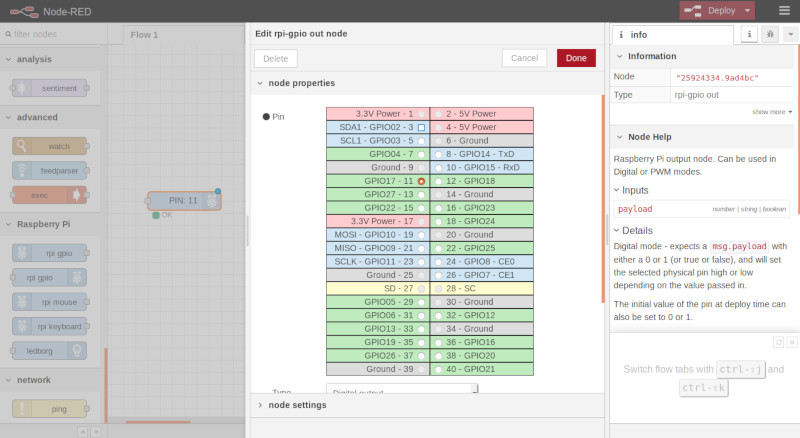Select pin GPIO04 - 7 radio button
The height and width of the screenshot is (438, 800).
421,154
